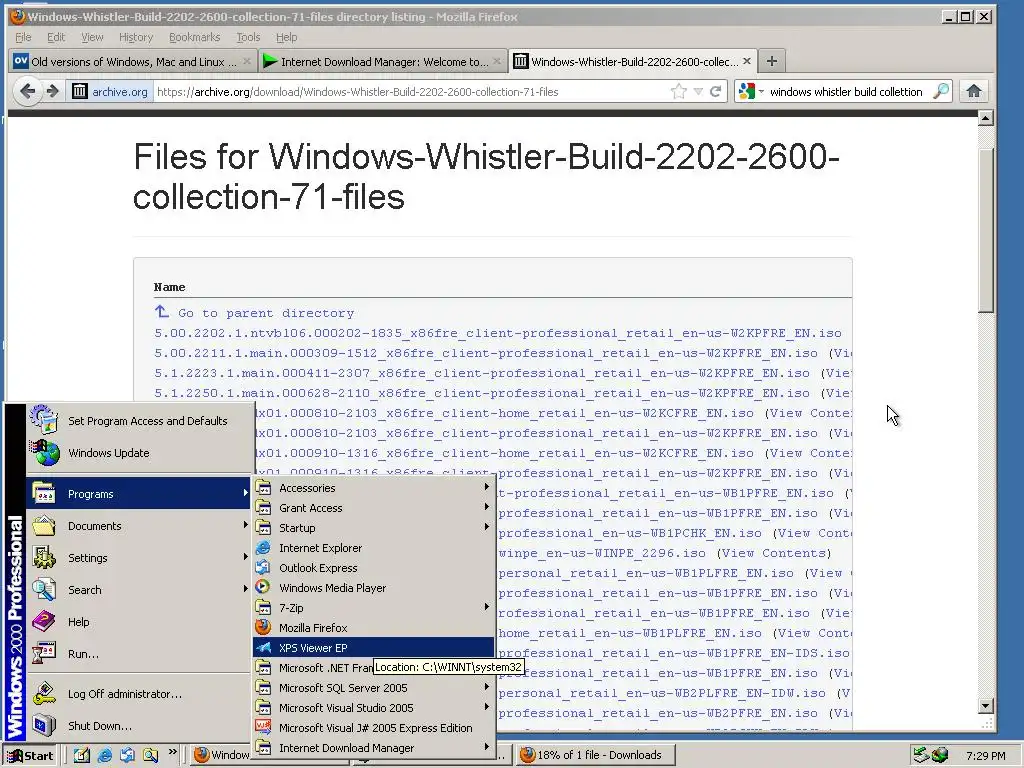Click the archive.org site identity button
Viewport: 1024px width, 768px height.
(110, 91)
